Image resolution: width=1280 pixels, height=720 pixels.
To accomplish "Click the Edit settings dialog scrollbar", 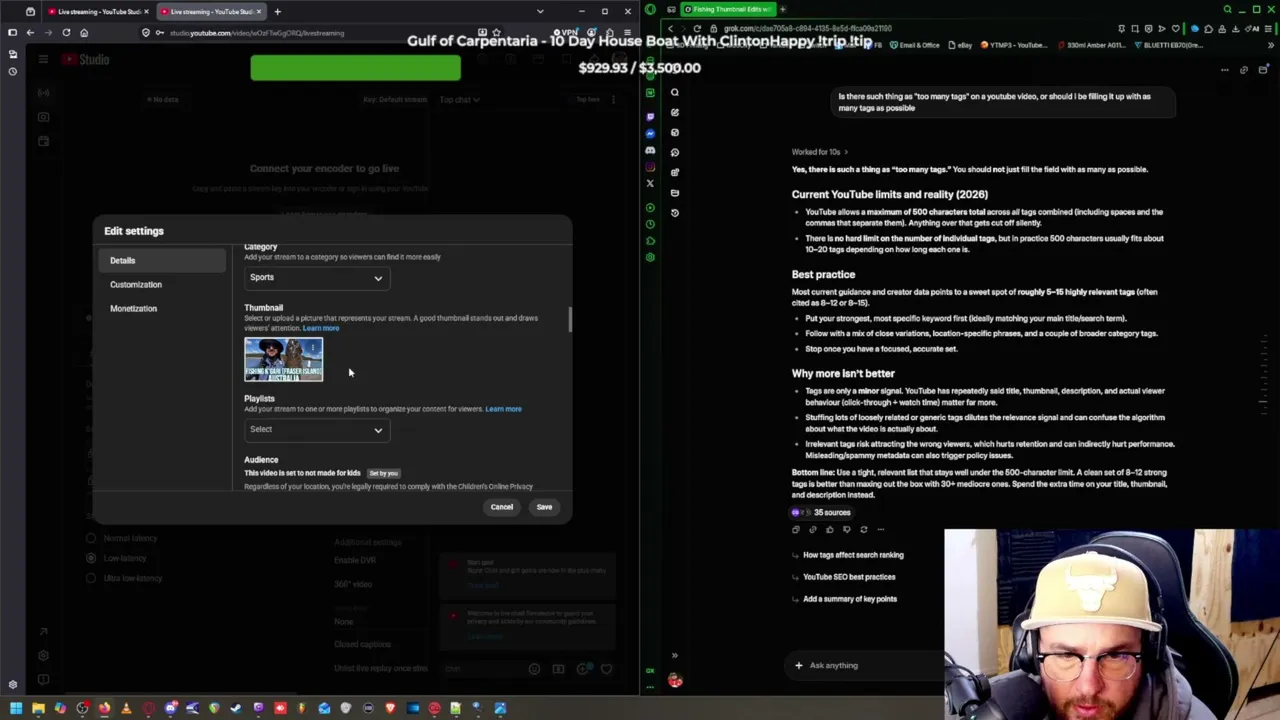I will (x=570, y=320).
